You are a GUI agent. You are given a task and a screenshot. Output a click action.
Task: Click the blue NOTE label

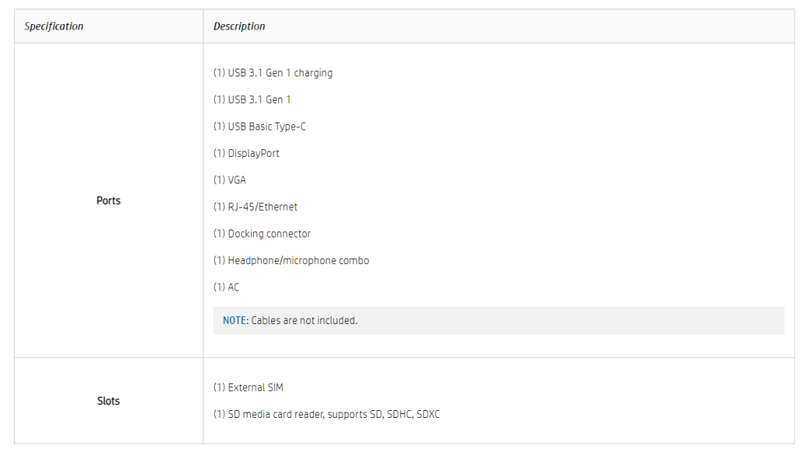click(235, 320)
